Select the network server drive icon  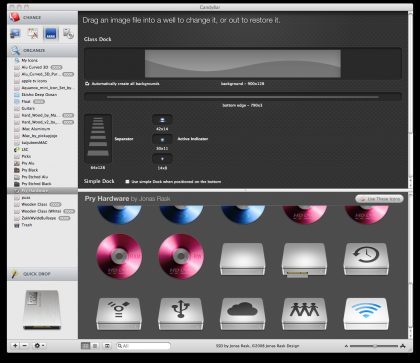(x=304, y=314)
